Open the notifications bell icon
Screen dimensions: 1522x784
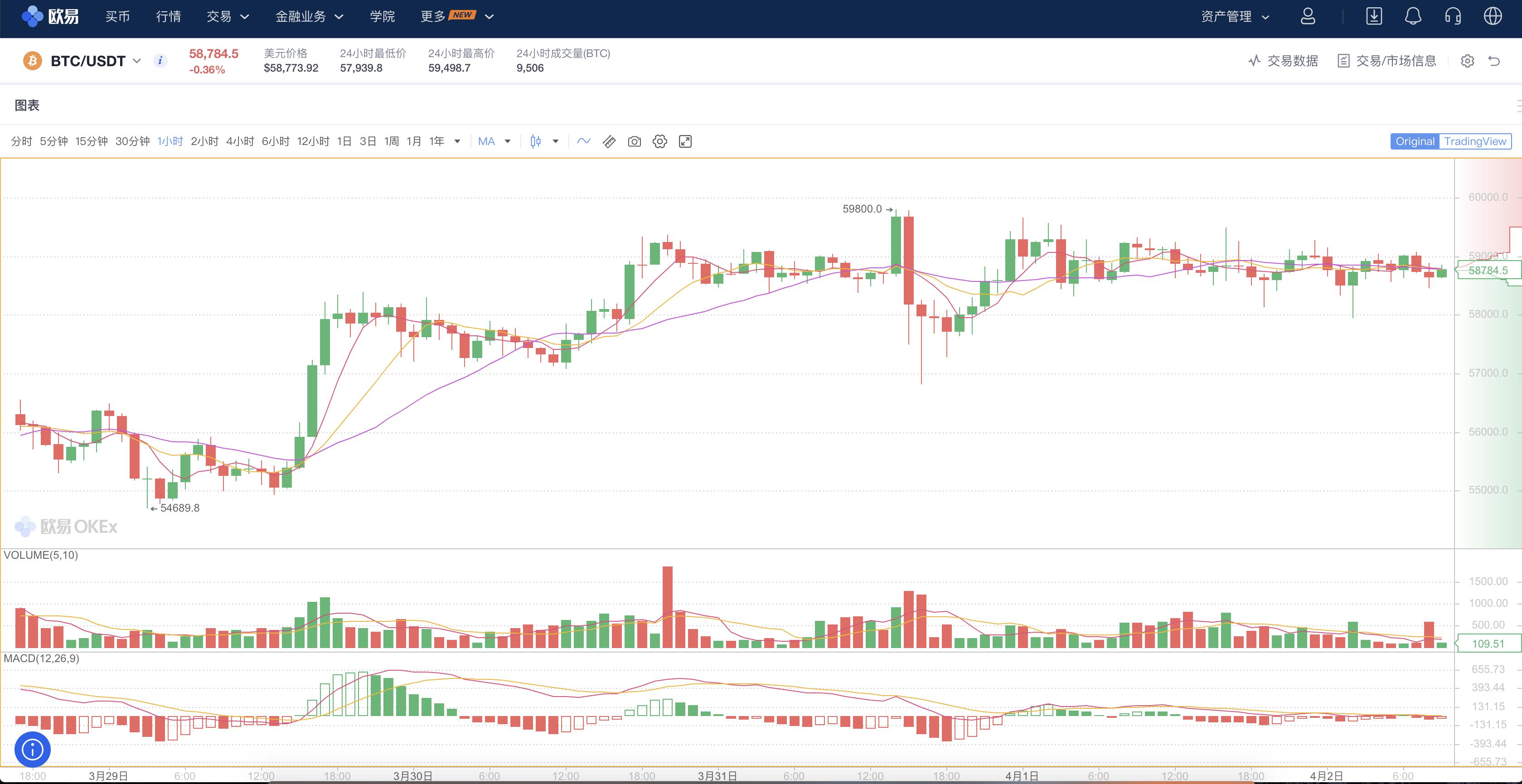coord(1413,17)
